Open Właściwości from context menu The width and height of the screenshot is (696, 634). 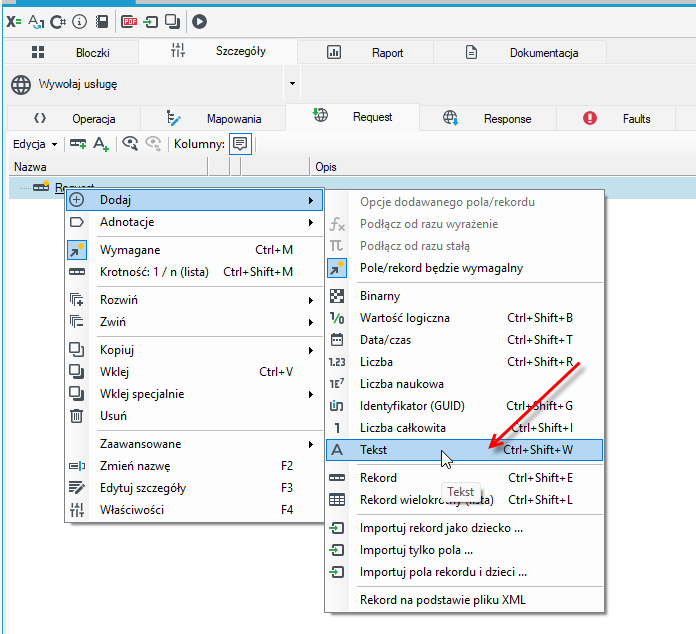tap(194, 510)
